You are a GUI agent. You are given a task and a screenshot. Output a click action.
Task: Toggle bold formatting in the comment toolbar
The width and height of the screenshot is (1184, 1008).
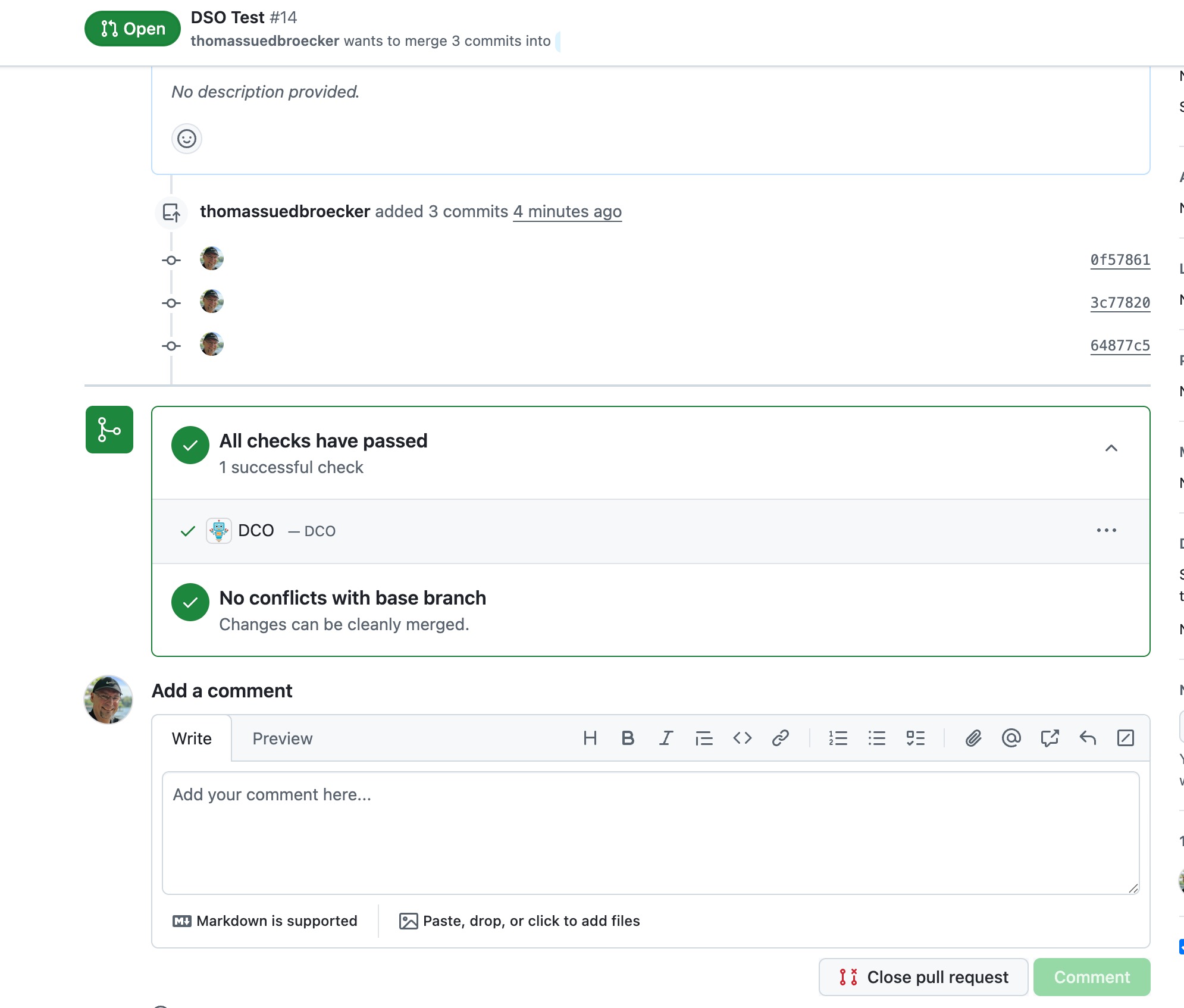pos(628,738)
